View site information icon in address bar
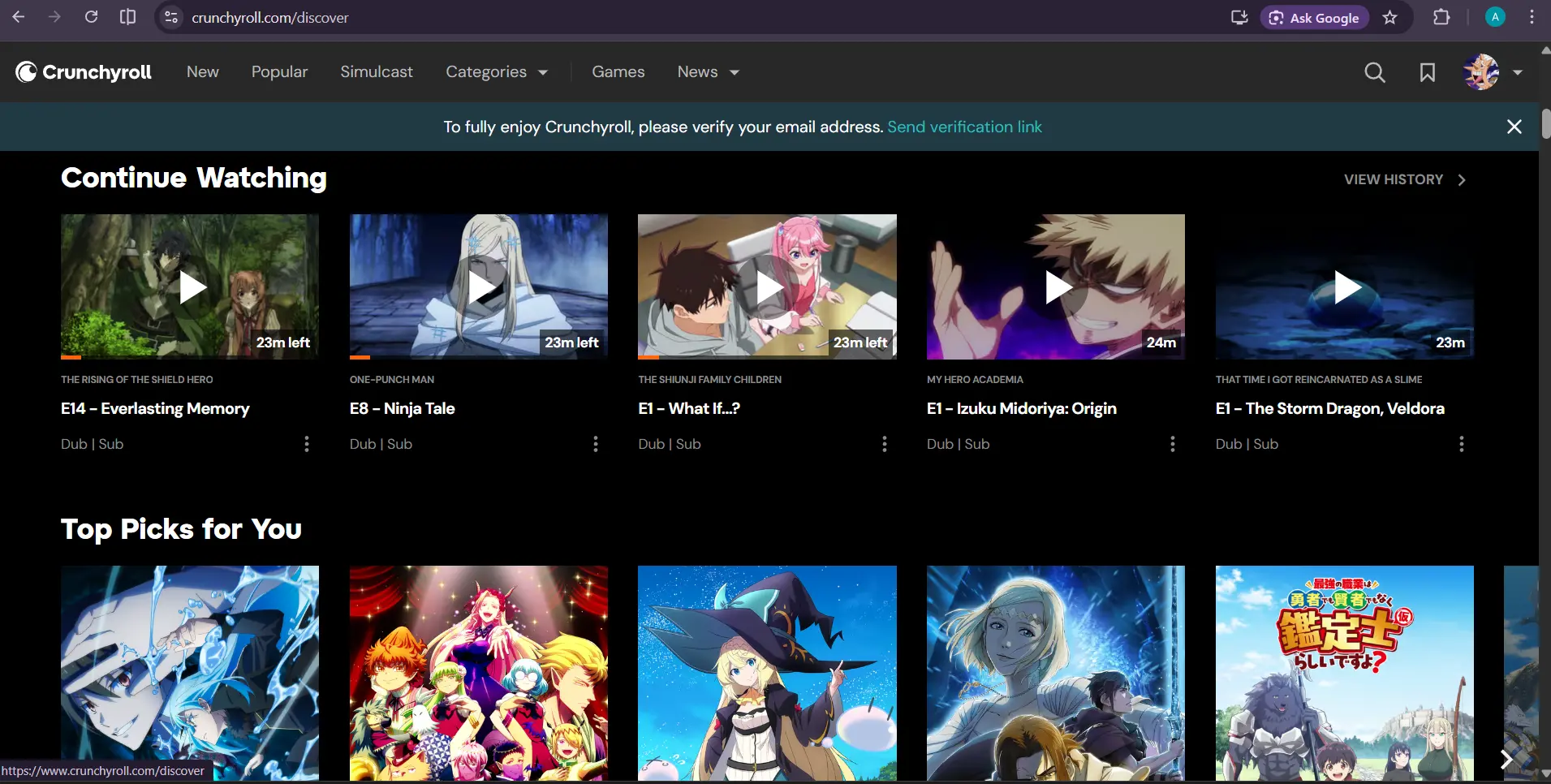Viewport: 1551px width, 784px height. pyautogui.click(x=171, y=17)
